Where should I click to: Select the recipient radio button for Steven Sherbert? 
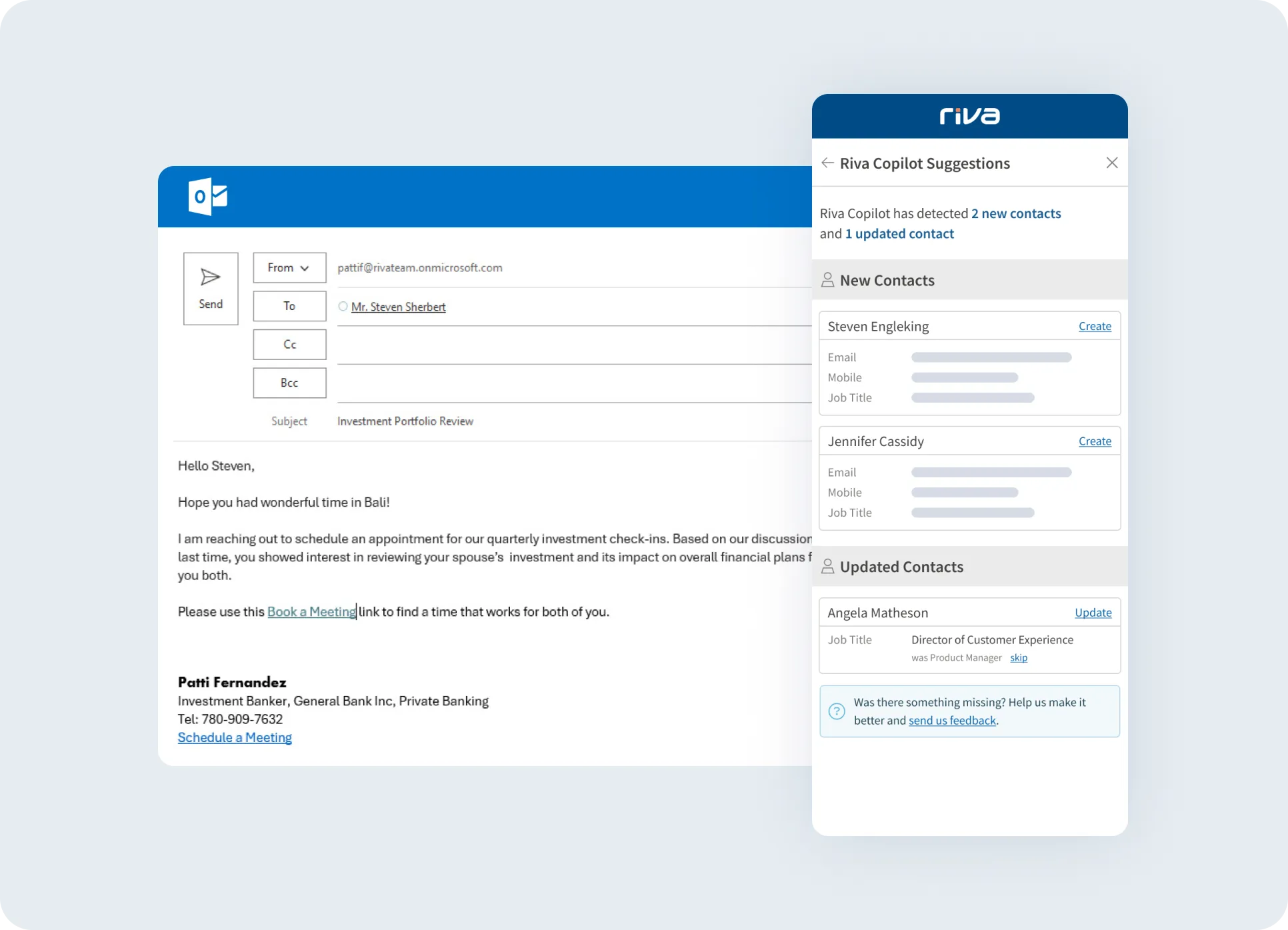tap(344, 306)
